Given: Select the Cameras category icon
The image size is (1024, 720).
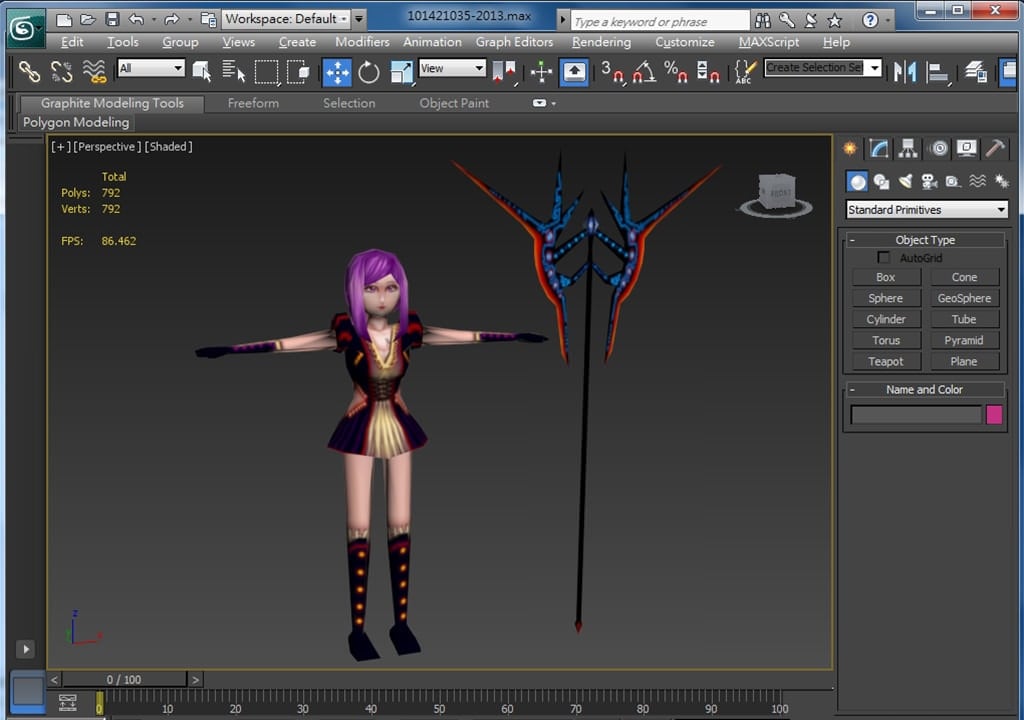Looking at the screenshot, I should coord(929,181).
